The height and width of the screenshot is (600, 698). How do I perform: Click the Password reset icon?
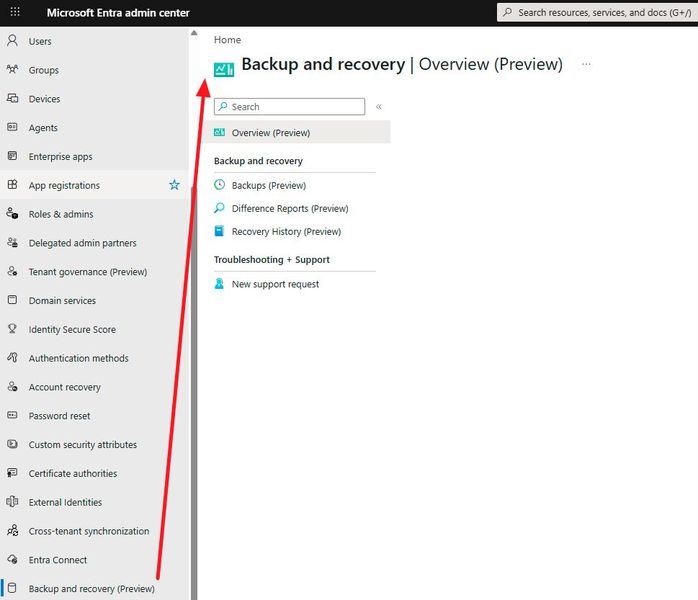pos(12,415)
